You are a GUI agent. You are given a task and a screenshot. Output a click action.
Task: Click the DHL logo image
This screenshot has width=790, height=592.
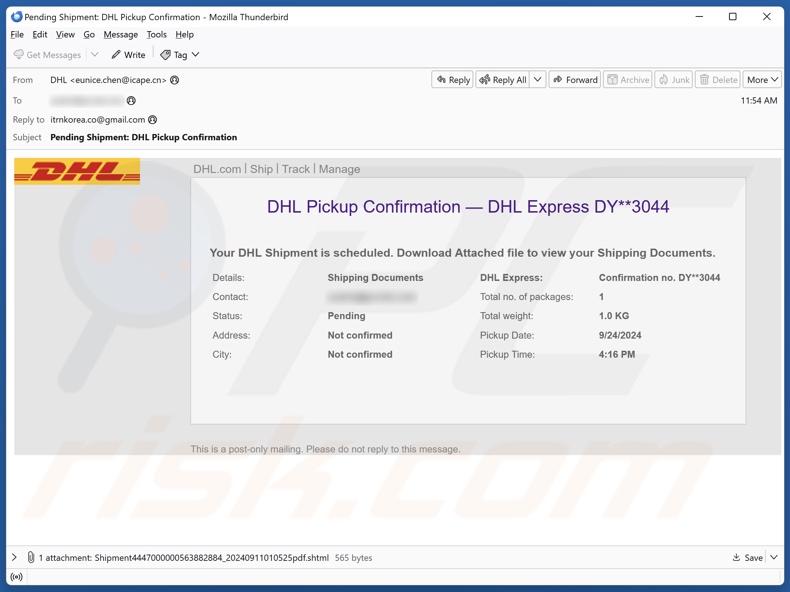point(77,171)
